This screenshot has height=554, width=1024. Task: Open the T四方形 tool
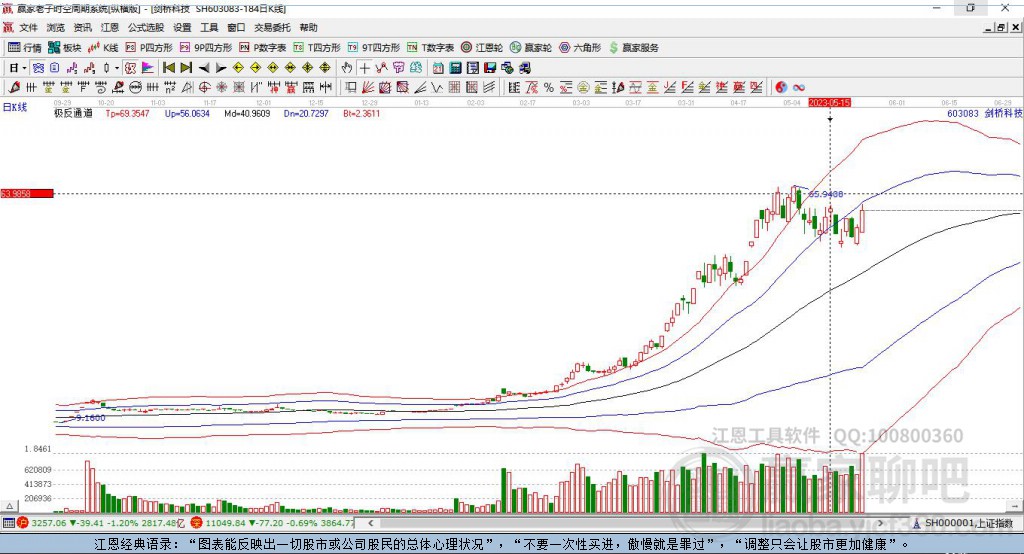[x=317, y=48]
